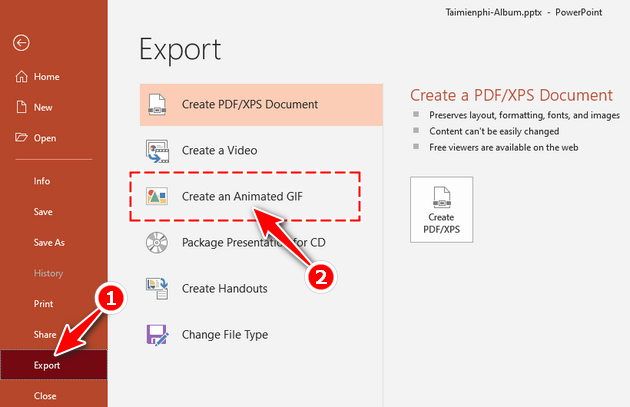
Task: Select Change File Type option
Action: pyautogui.click(x=261, y=335)
